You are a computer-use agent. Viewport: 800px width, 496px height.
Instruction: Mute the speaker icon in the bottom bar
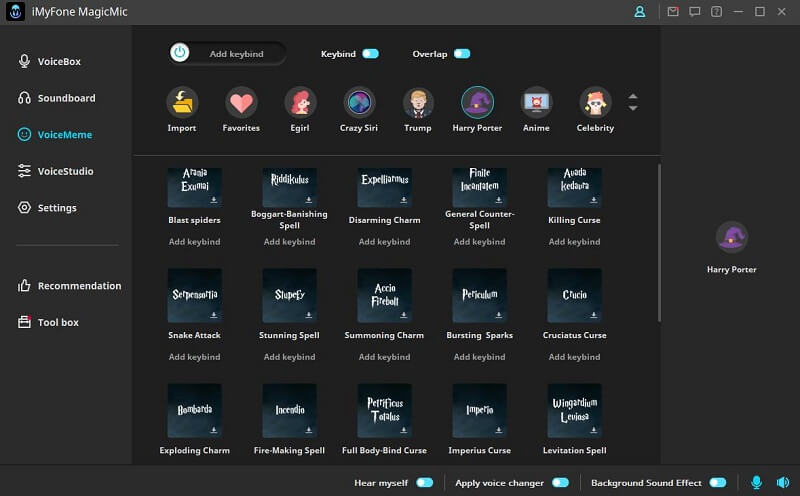783,482
